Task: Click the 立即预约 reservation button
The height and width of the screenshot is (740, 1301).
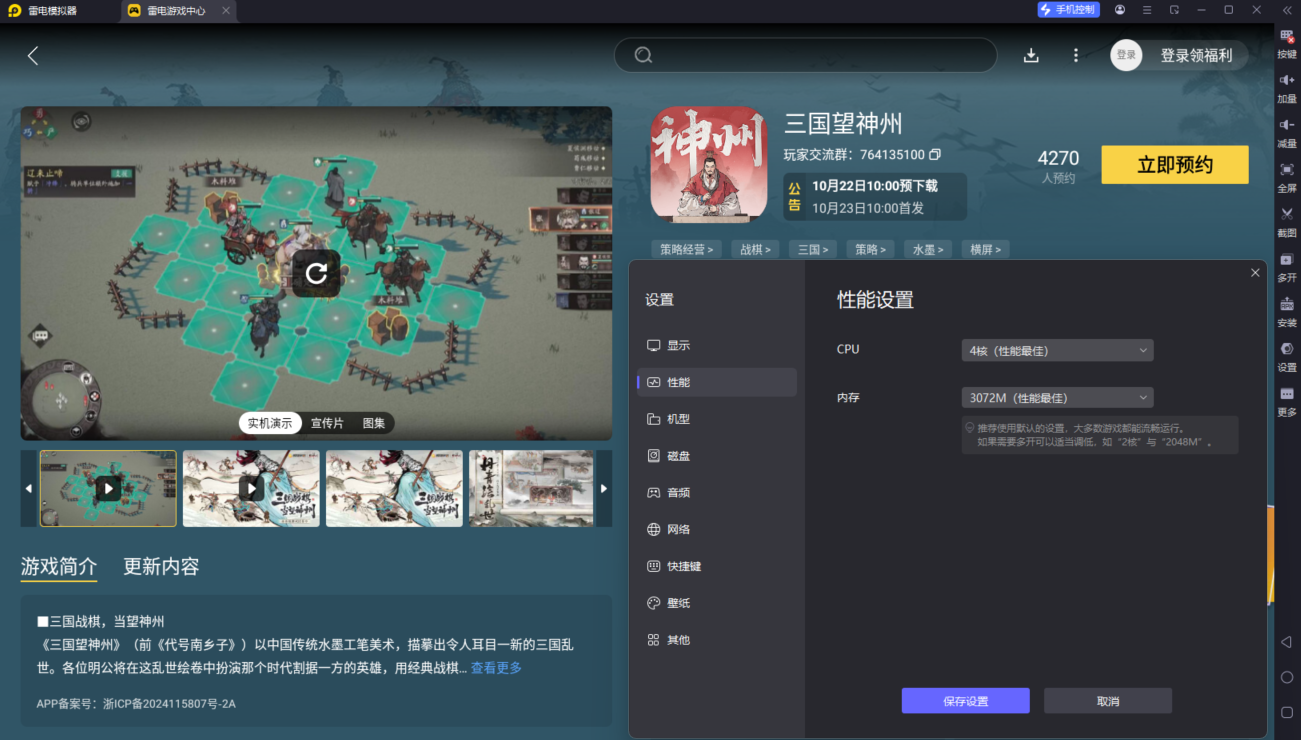Action: point(1174,164)
